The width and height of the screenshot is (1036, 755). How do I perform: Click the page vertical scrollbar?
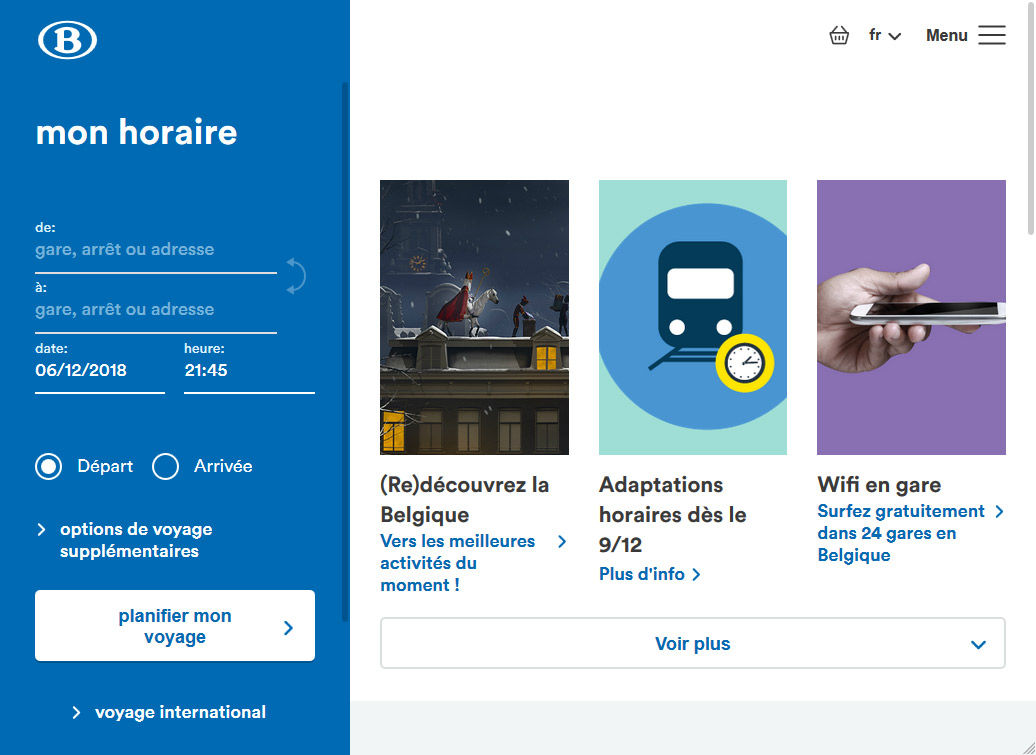[x=1031, y=118]
